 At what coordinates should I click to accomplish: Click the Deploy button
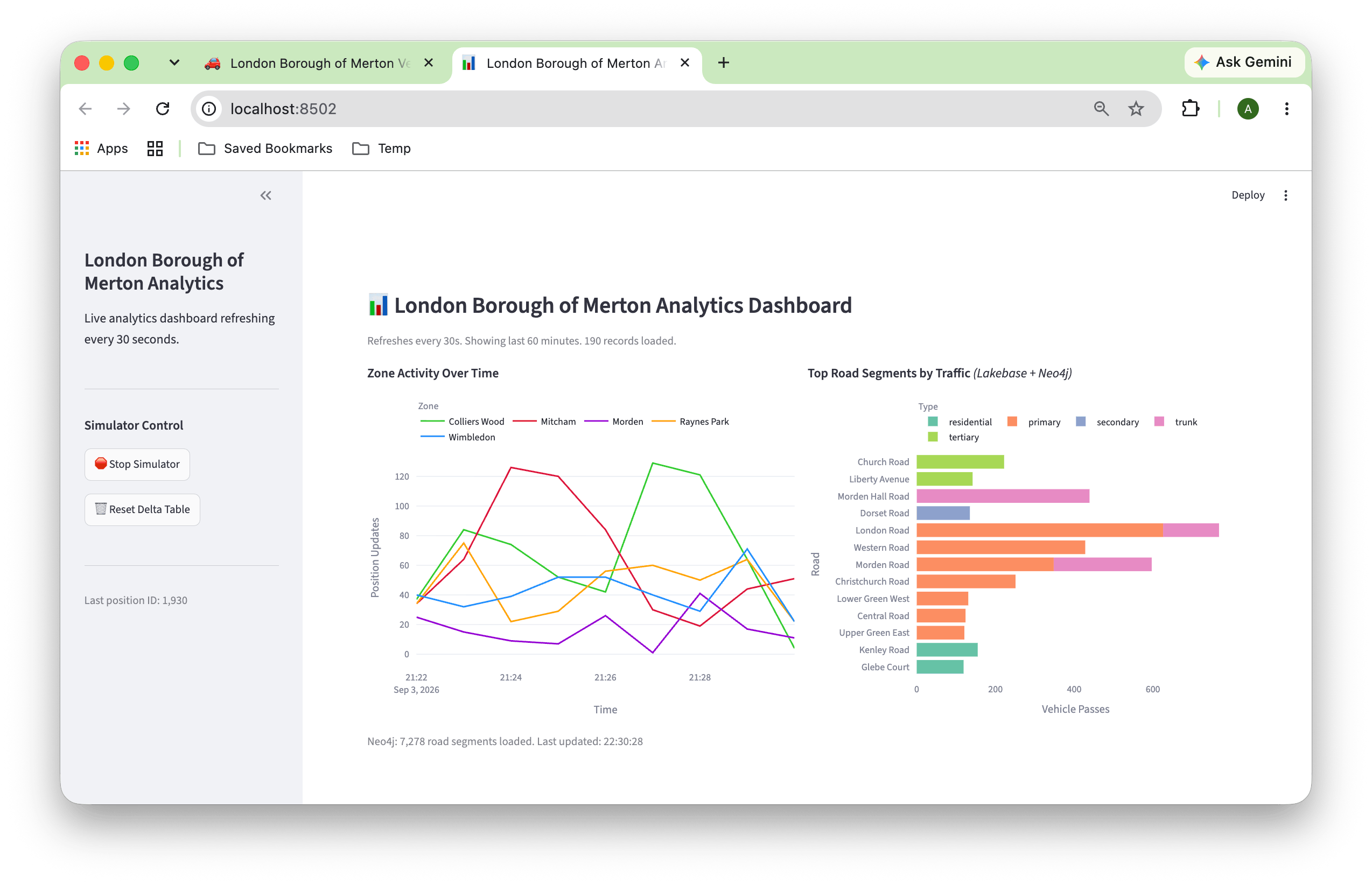(x=1248, y=195)
